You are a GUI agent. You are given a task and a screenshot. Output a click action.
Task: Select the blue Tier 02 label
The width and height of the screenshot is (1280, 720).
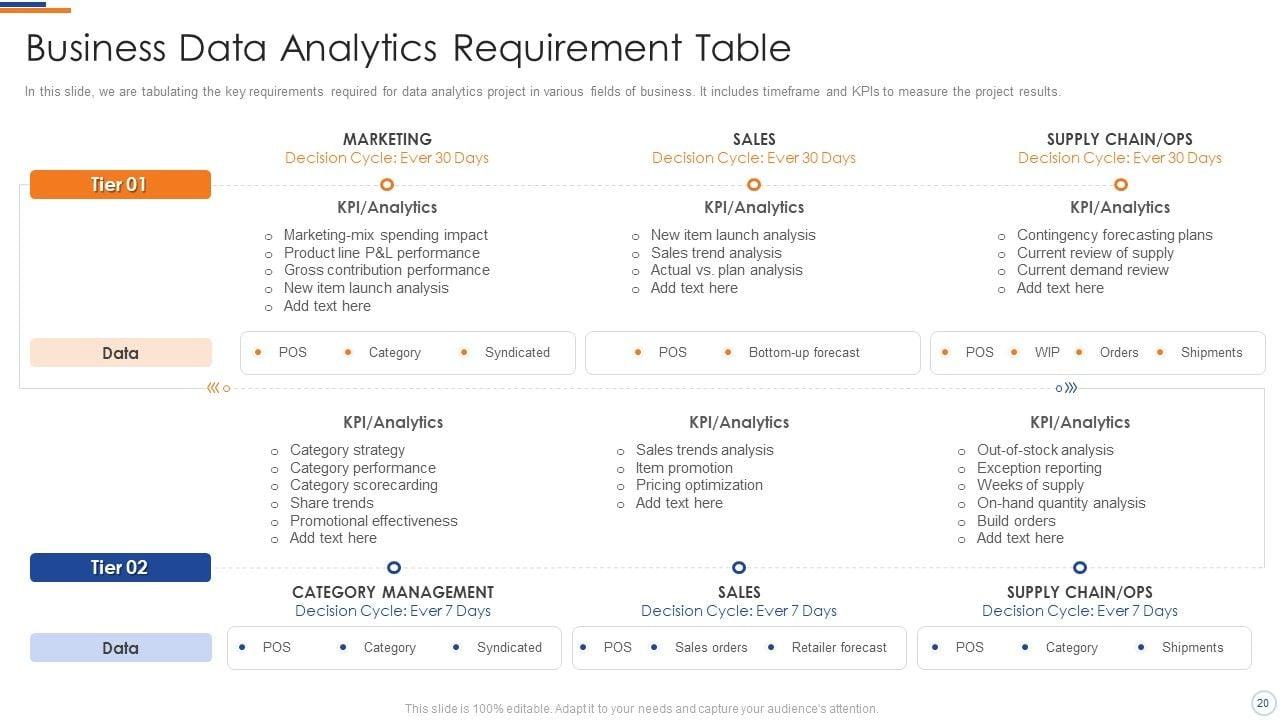tap(120, 568)
